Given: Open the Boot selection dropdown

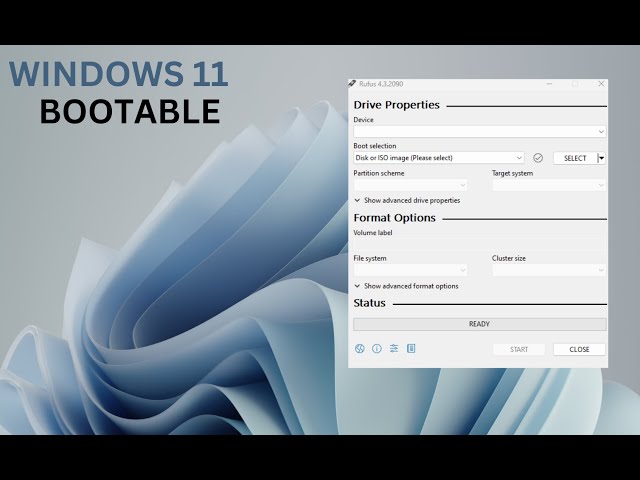Looking at the screenshot, I should pos(439,158).
